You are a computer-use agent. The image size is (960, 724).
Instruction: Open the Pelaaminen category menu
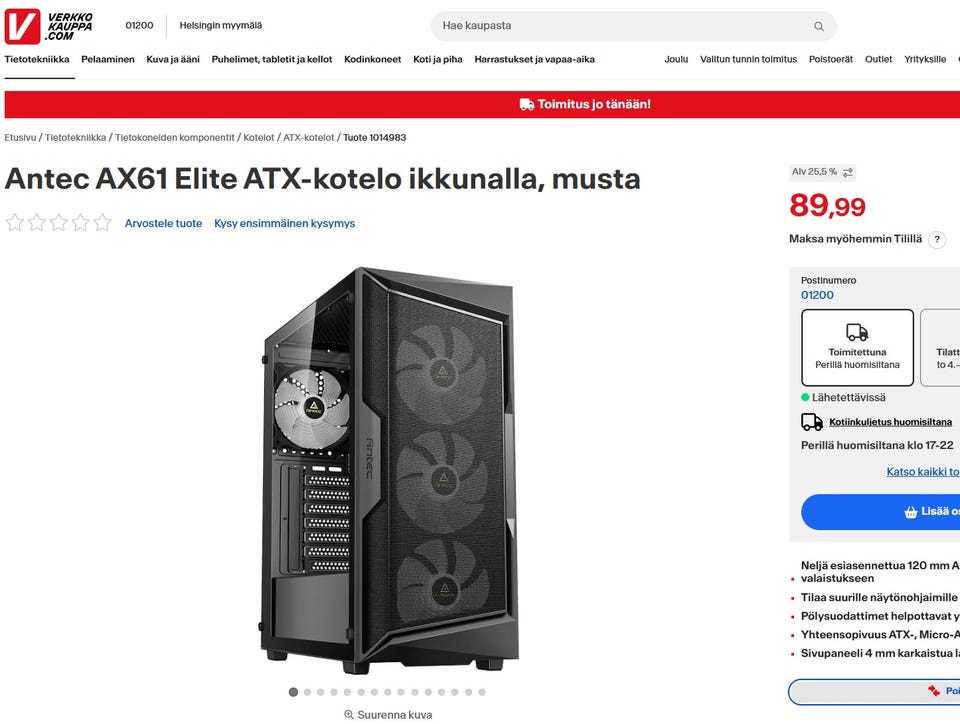click(108, 59)
